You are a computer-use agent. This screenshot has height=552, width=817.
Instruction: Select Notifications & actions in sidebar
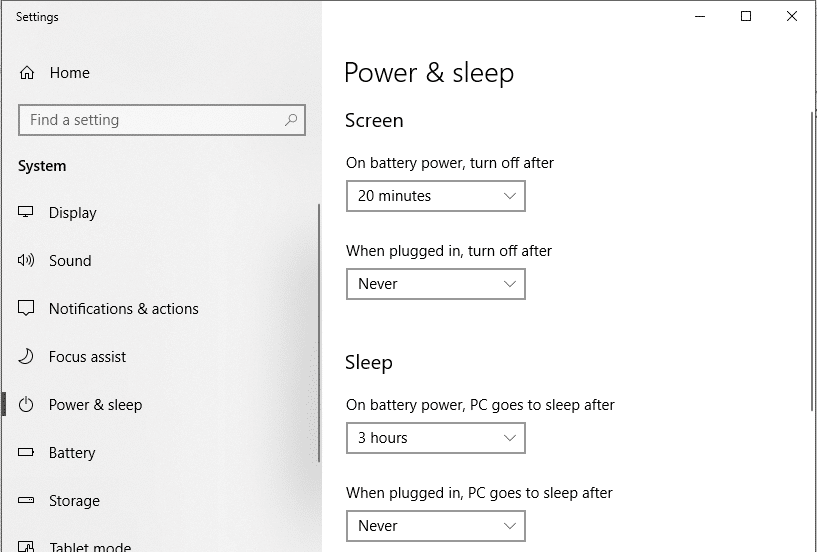point(123,309)
